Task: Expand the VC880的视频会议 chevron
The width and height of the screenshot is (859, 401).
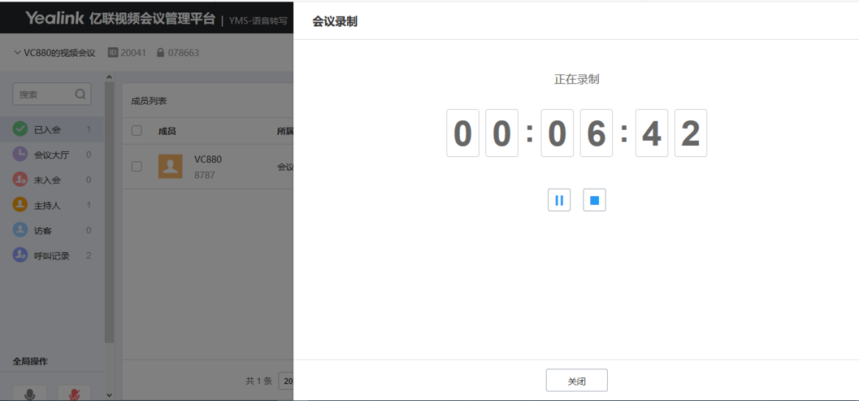Action: 17,53
